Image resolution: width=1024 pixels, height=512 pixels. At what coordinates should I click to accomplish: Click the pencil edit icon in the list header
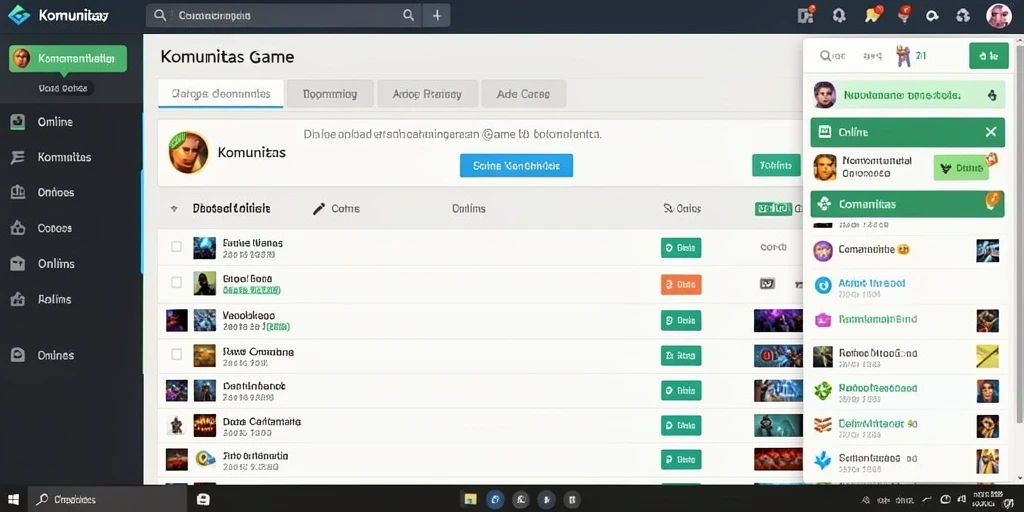[319, 208]
